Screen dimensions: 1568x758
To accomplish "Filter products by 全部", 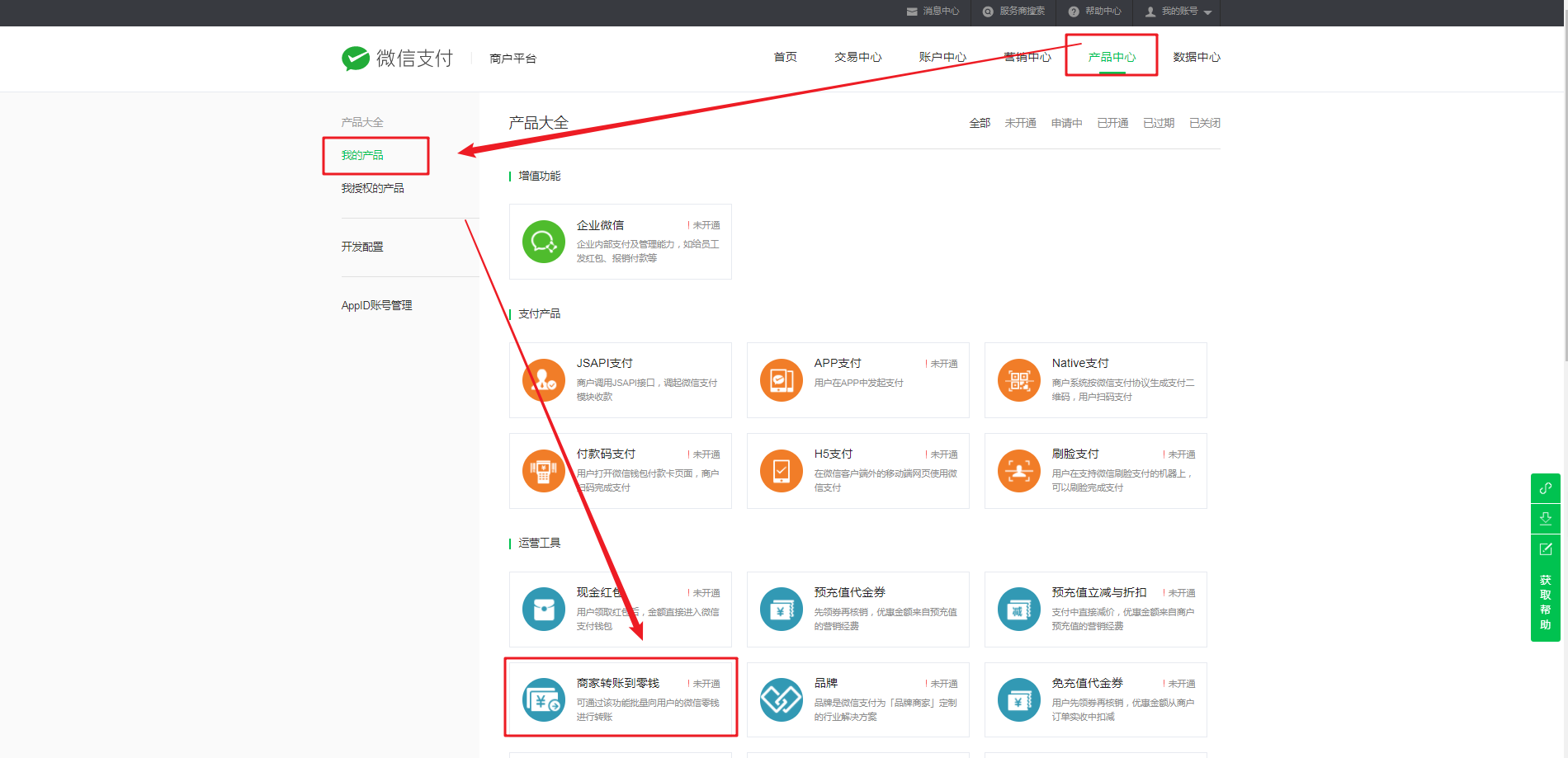I will [x=980, y=123].
